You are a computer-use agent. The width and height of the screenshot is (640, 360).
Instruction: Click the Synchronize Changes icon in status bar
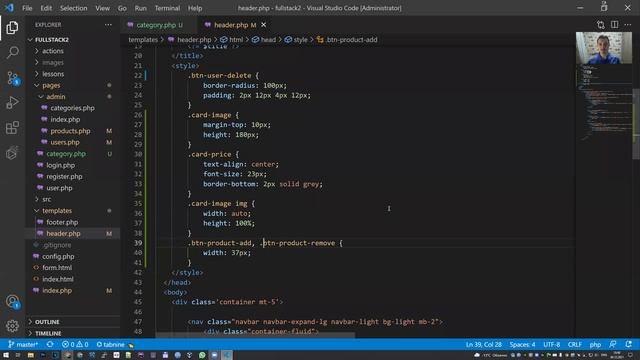(50, 344)
